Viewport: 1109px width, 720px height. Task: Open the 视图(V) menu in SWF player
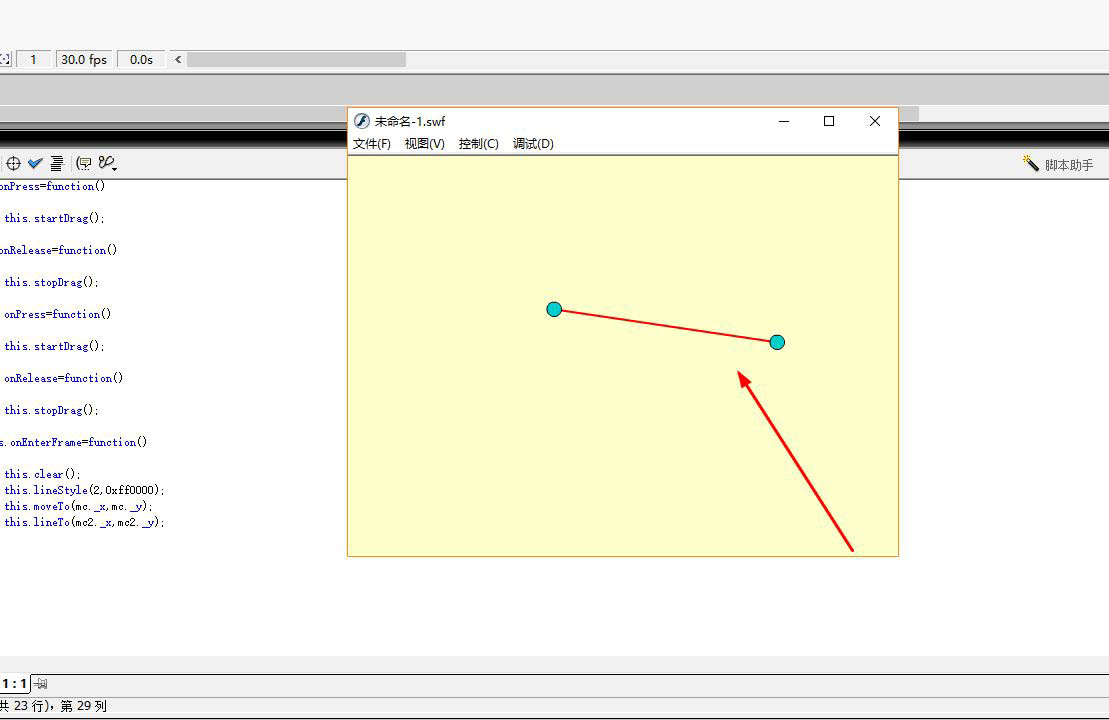click(424, 144)
